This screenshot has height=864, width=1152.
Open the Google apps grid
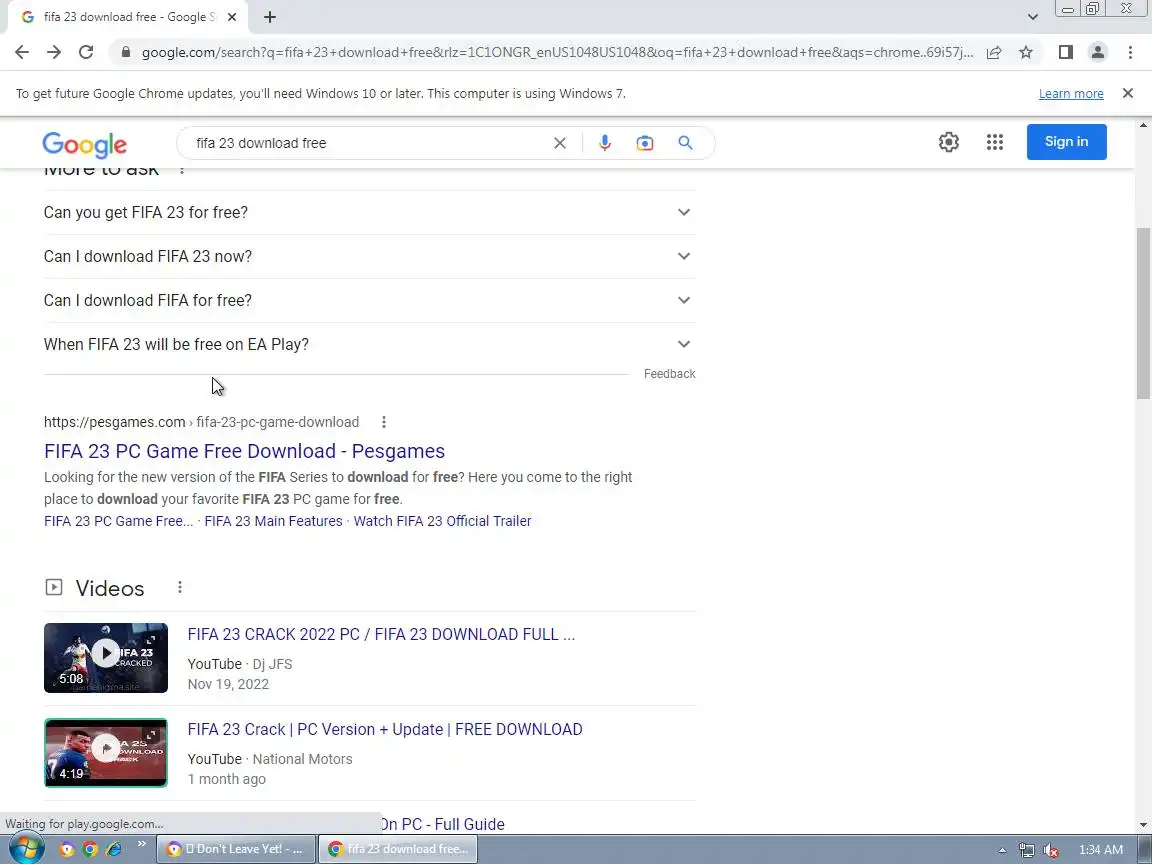click(995, 142)
